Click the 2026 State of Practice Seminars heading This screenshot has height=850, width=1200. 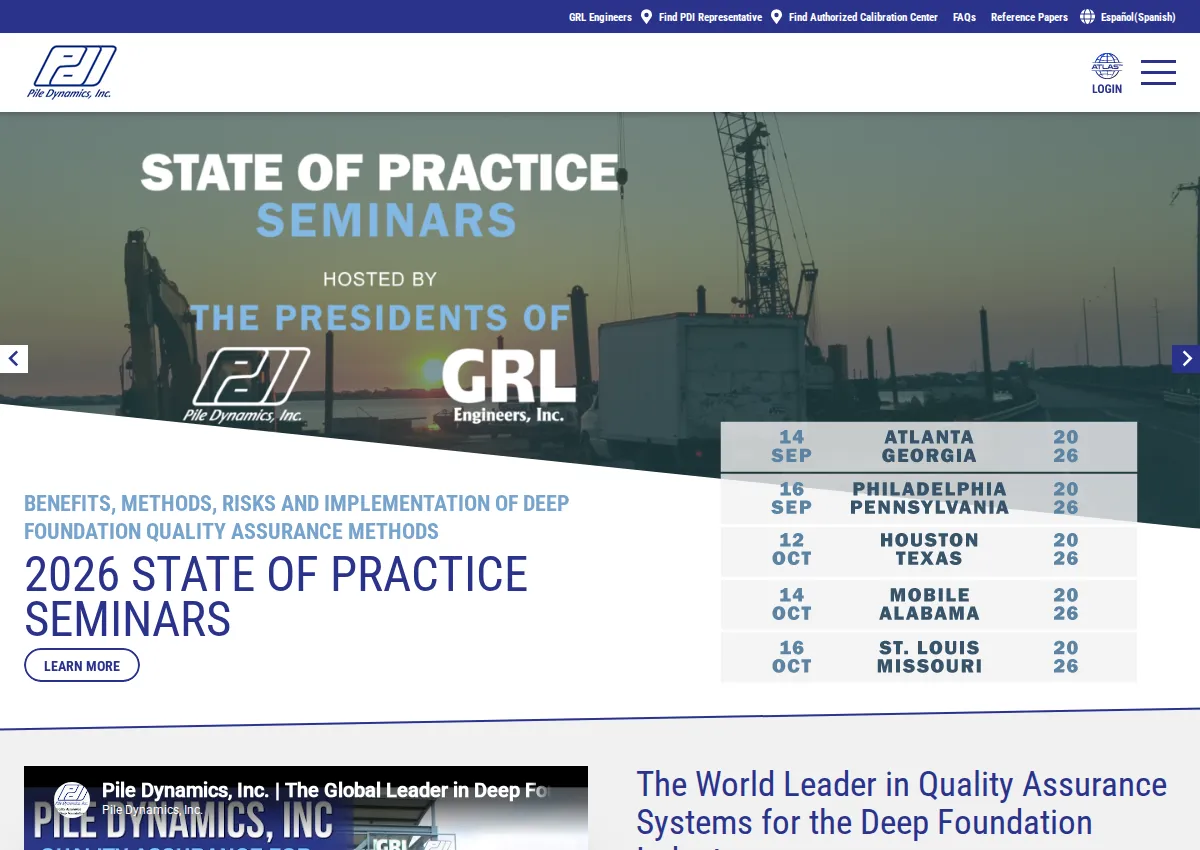pos(276,597)
